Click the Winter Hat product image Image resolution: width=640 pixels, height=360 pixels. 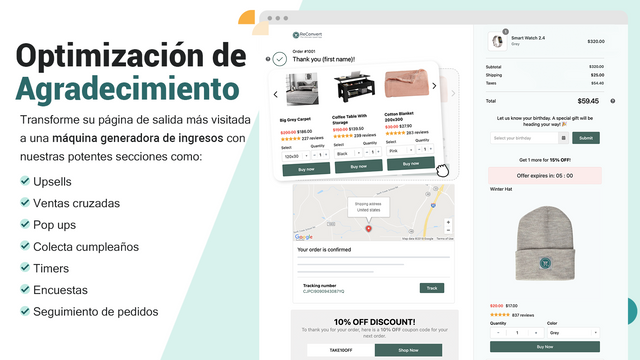coord(545,244)
